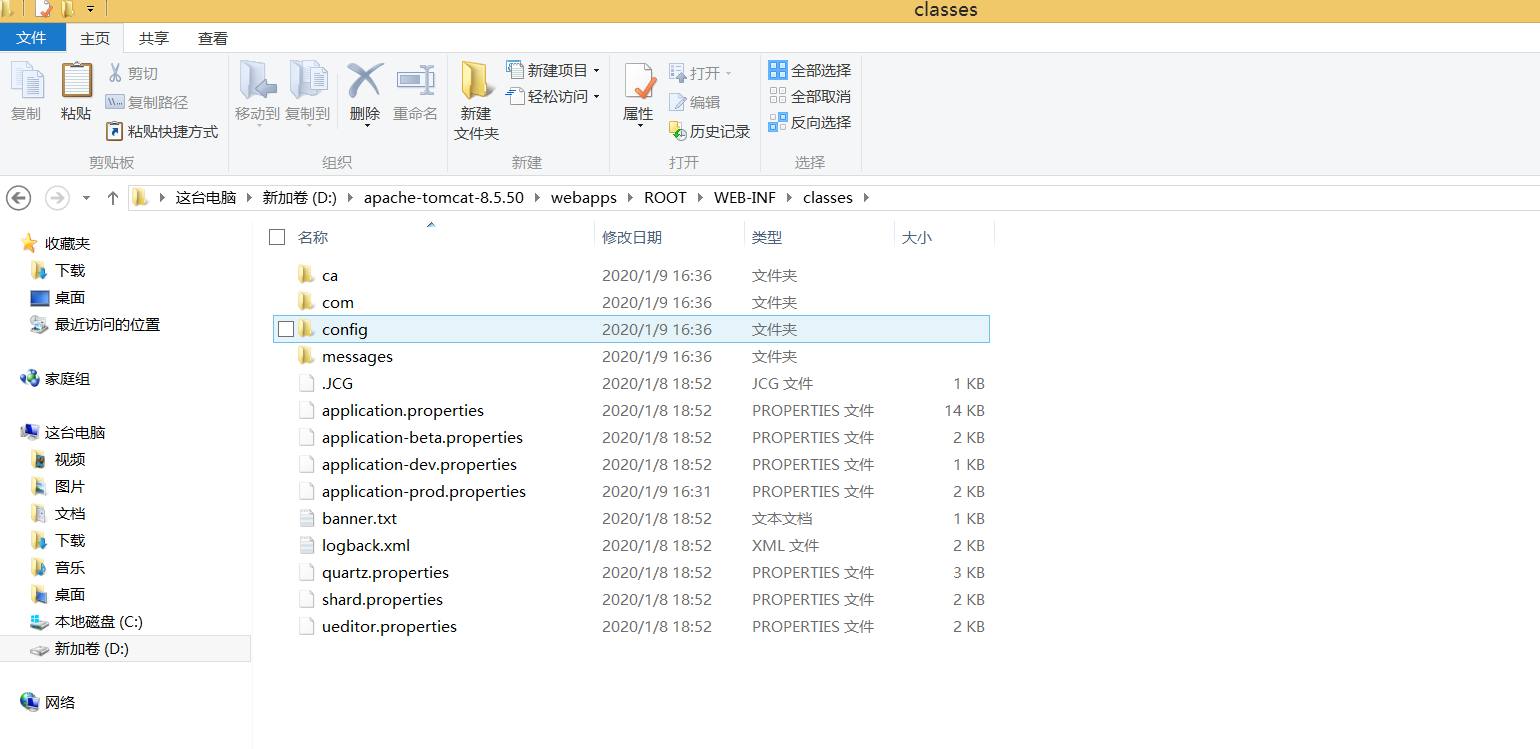This screenshot has height=749, width=1540.
Task: Expand the Properties (属性) dropdown arrow
Action: [x=639, y=126]
